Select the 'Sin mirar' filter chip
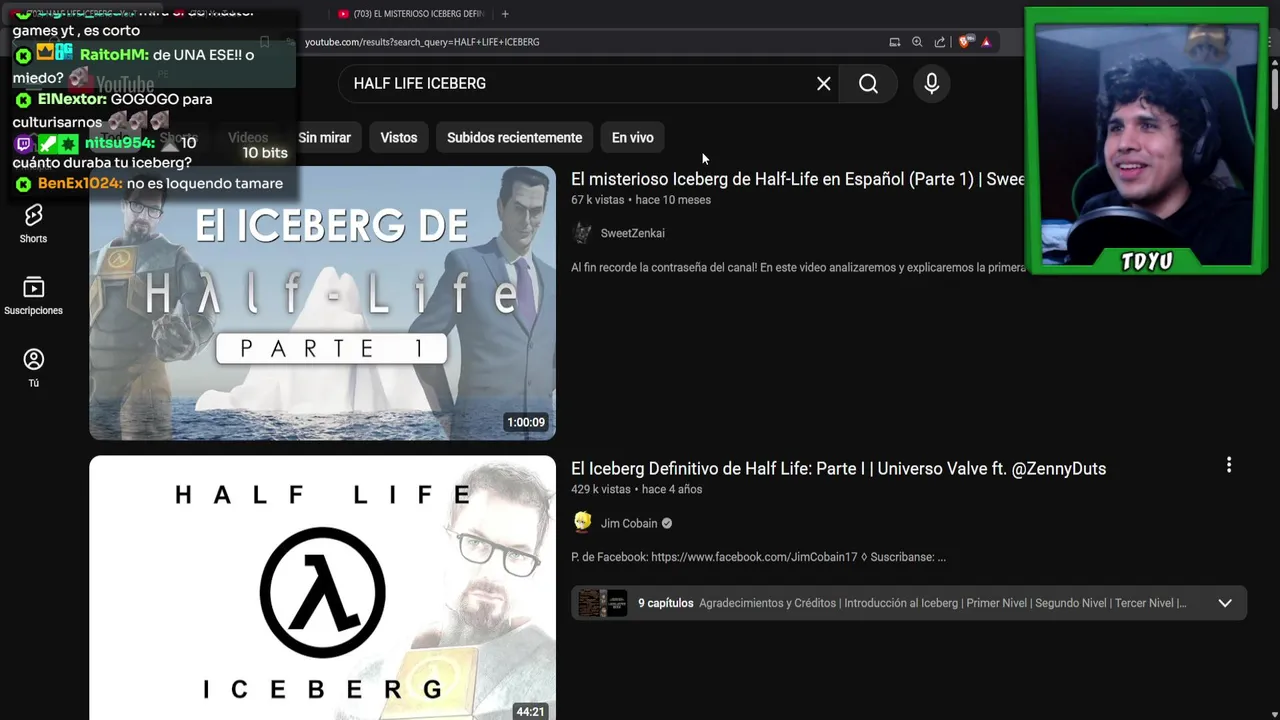 point(324,138)
